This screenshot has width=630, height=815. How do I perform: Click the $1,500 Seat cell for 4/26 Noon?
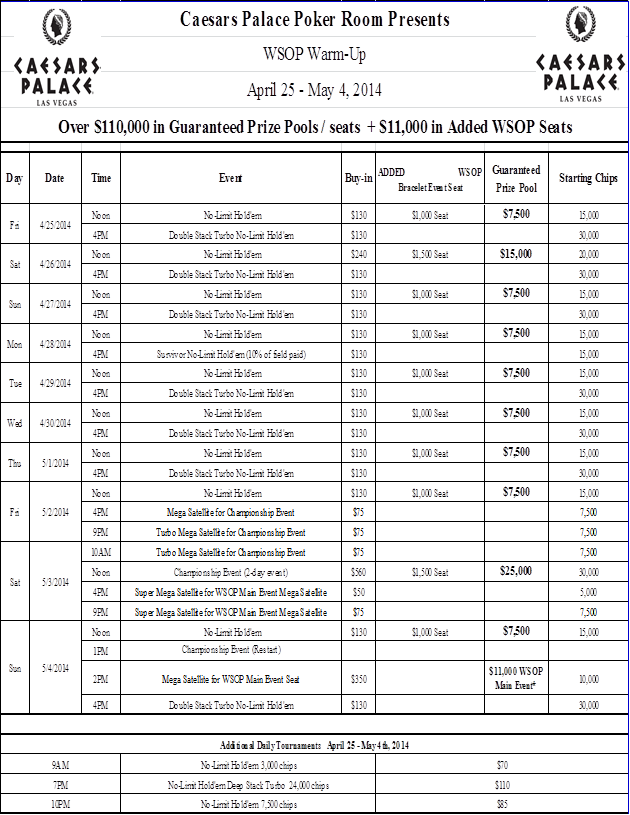(430, 254)
